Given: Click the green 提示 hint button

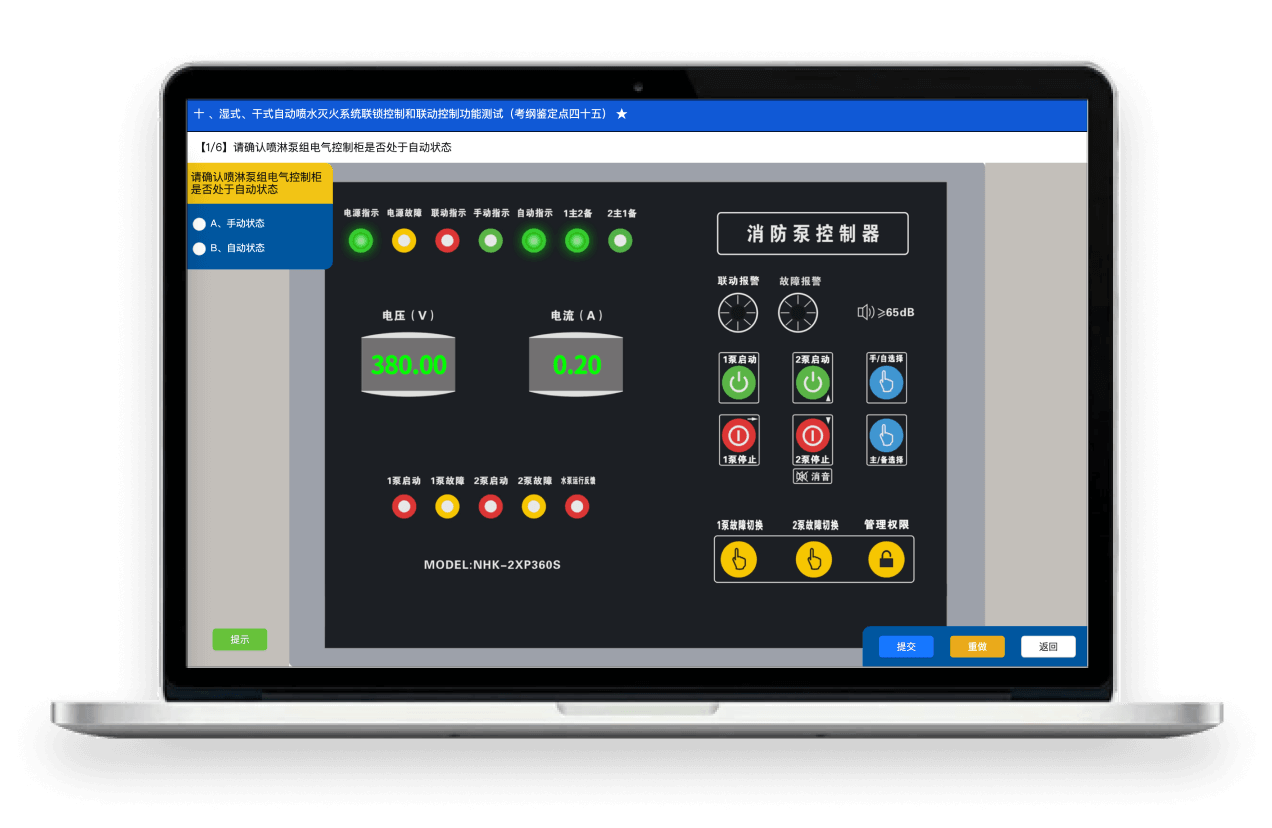Looking at the screenshot, I should point(240,640).
